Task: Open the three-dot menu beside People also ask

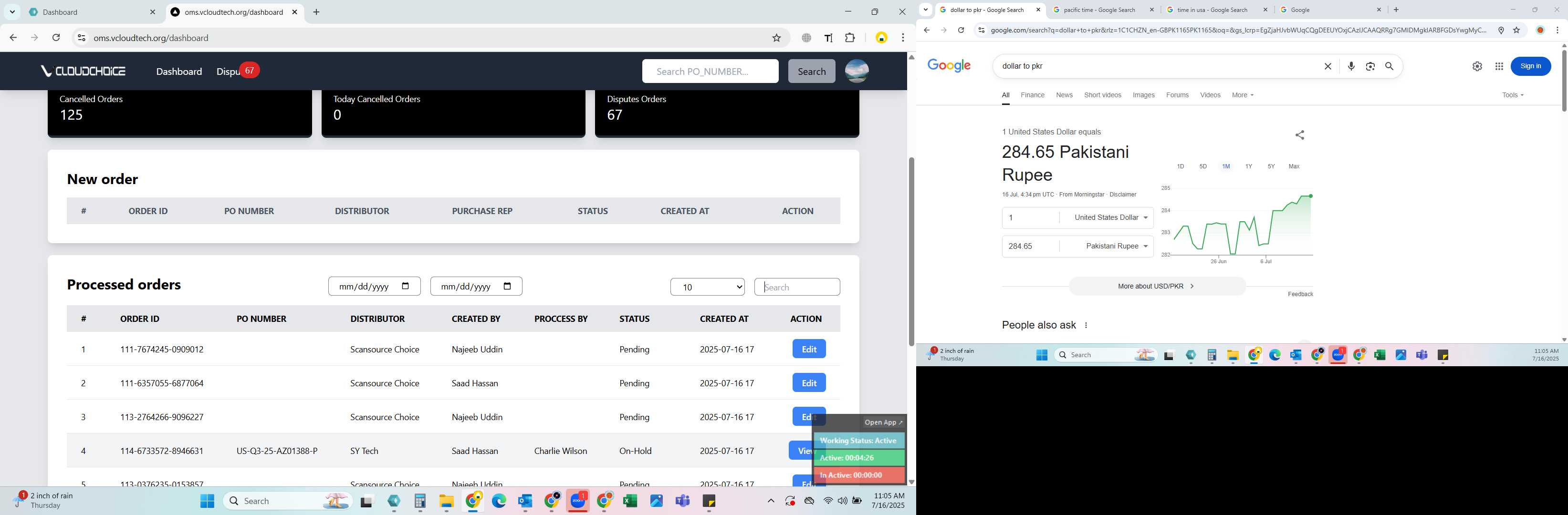Action: (1086, 325)
